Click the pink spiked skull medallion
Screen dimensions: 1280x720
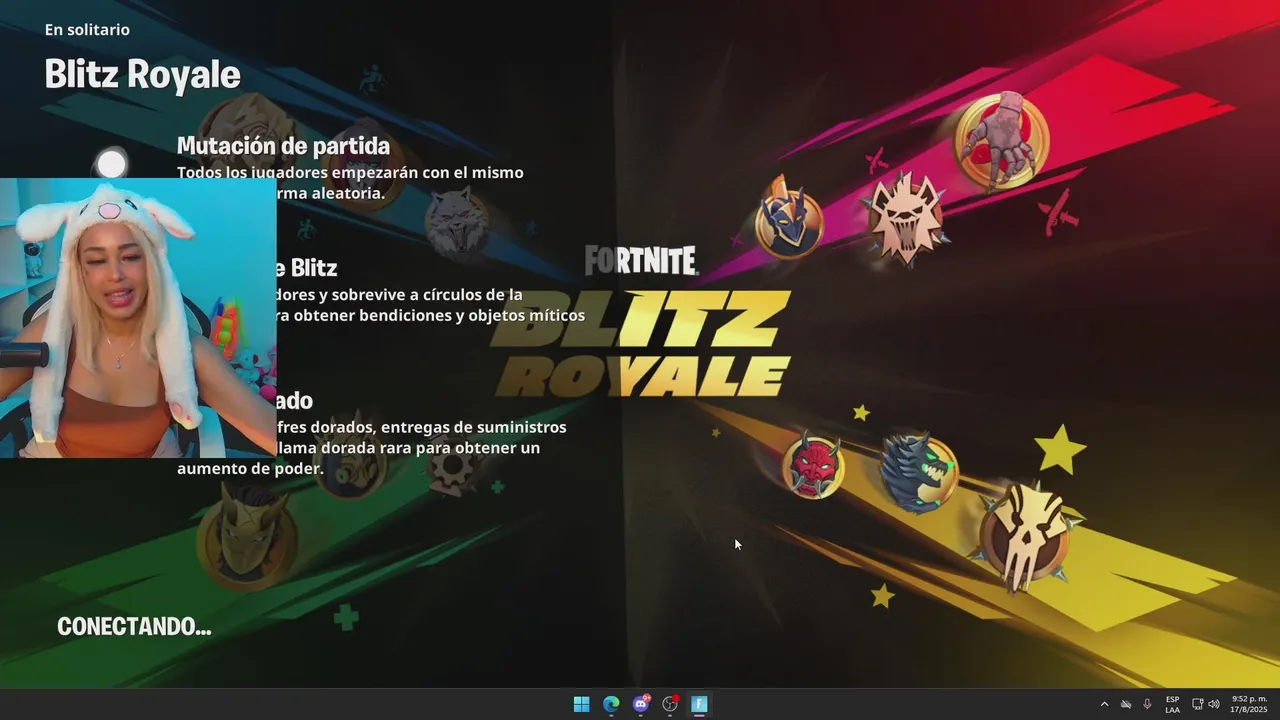[905, 218]
